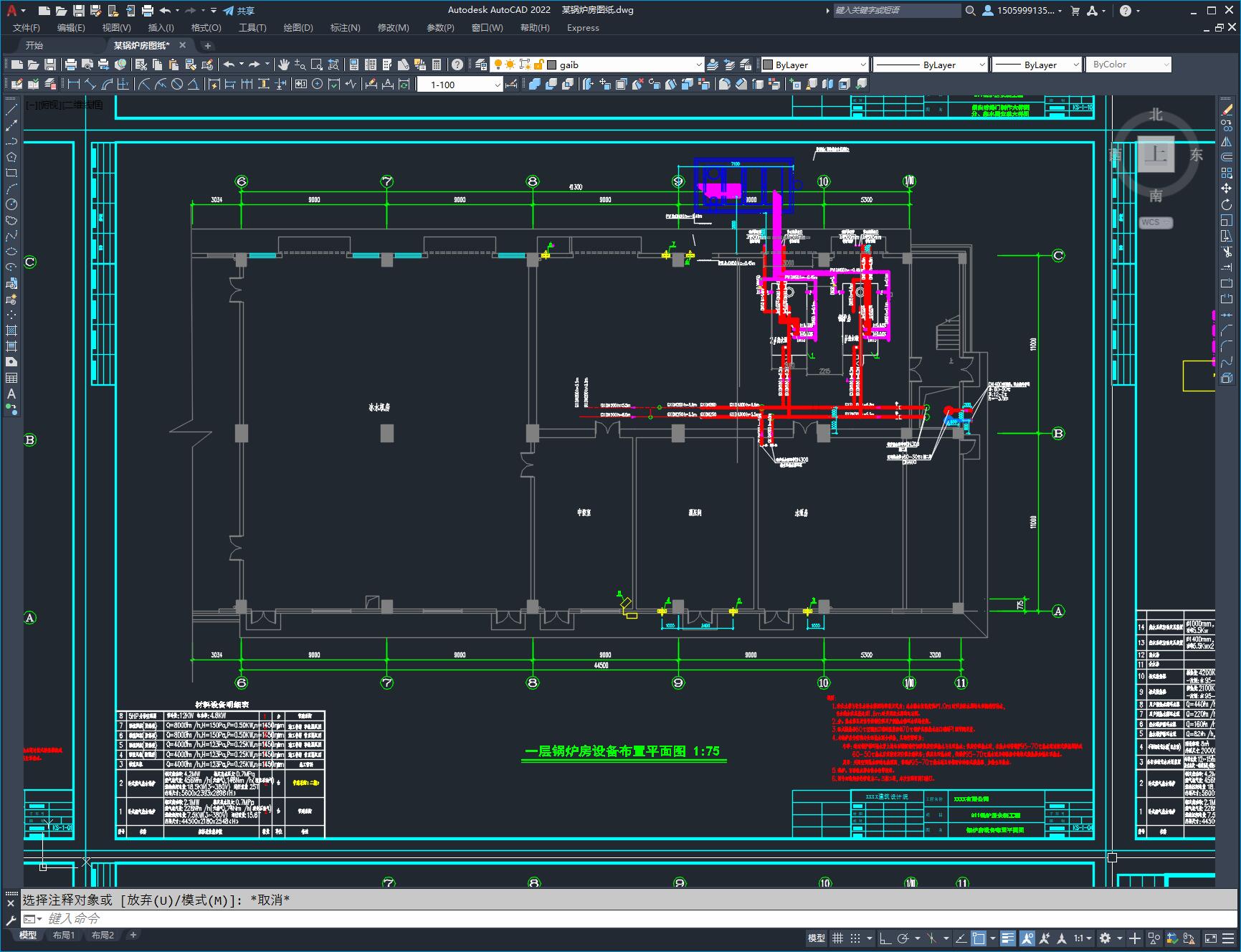Toggle 2D object snap in status bar
This screenshot has height=952, width=1241.
pos(979,938)
